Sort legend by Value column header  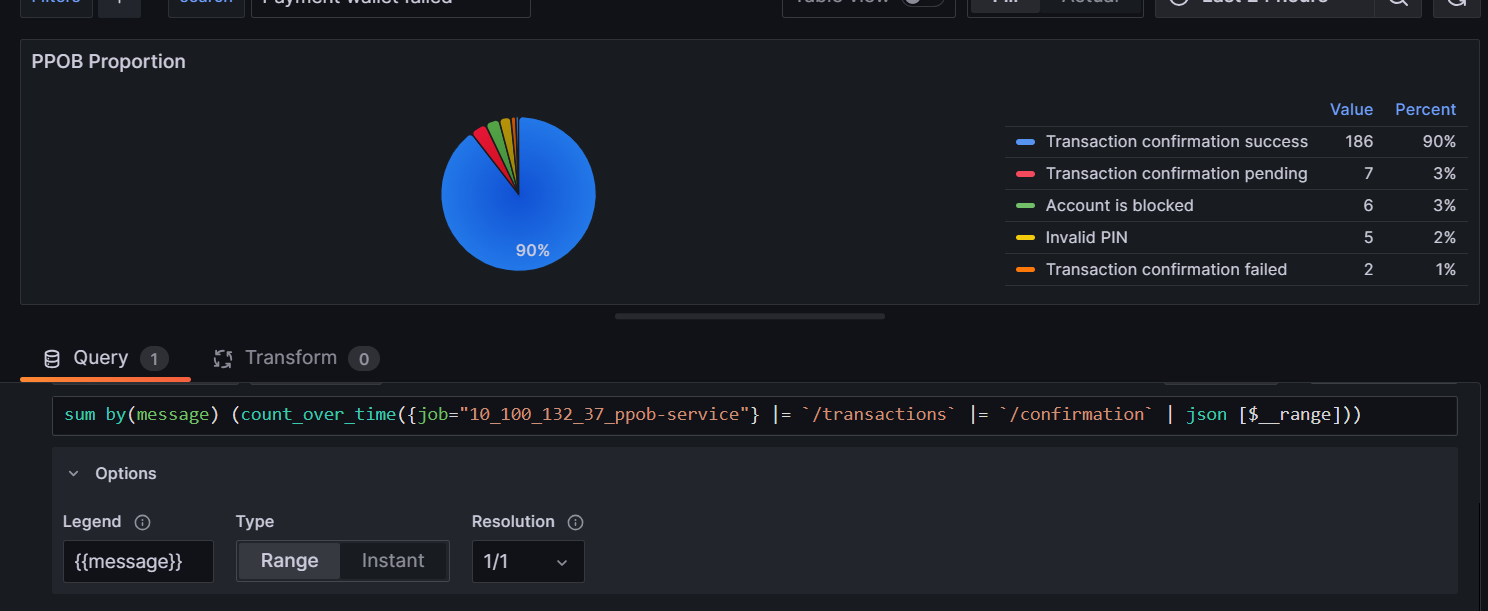(x=1351, y=110)
